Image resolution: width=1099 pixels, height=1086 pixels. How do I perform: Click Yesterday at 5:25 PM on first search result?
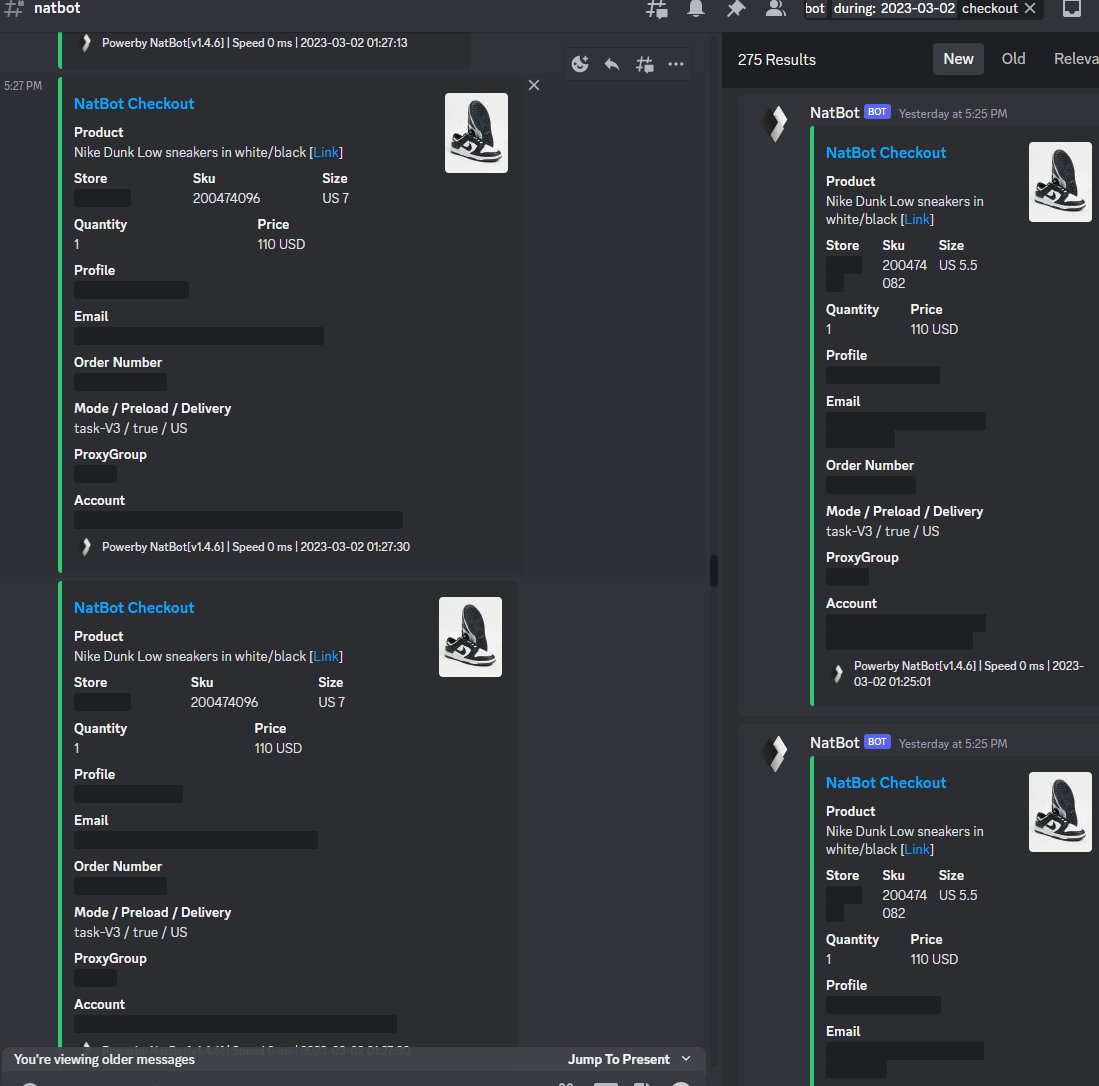click(953, 114)
